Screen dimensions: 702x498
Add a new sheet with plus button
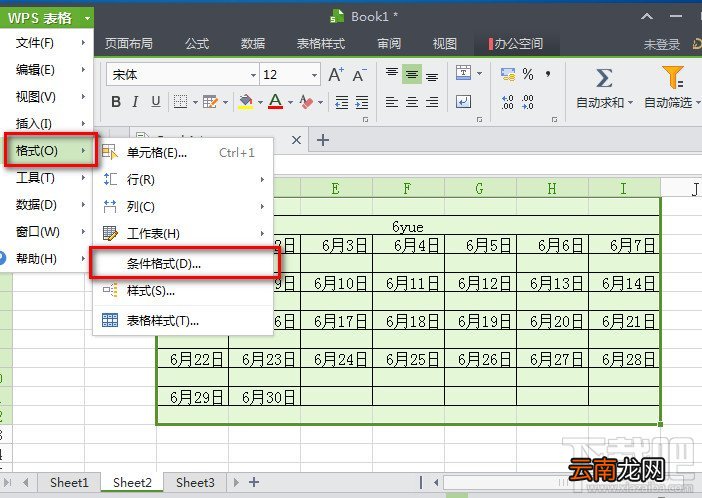[254, 482]
